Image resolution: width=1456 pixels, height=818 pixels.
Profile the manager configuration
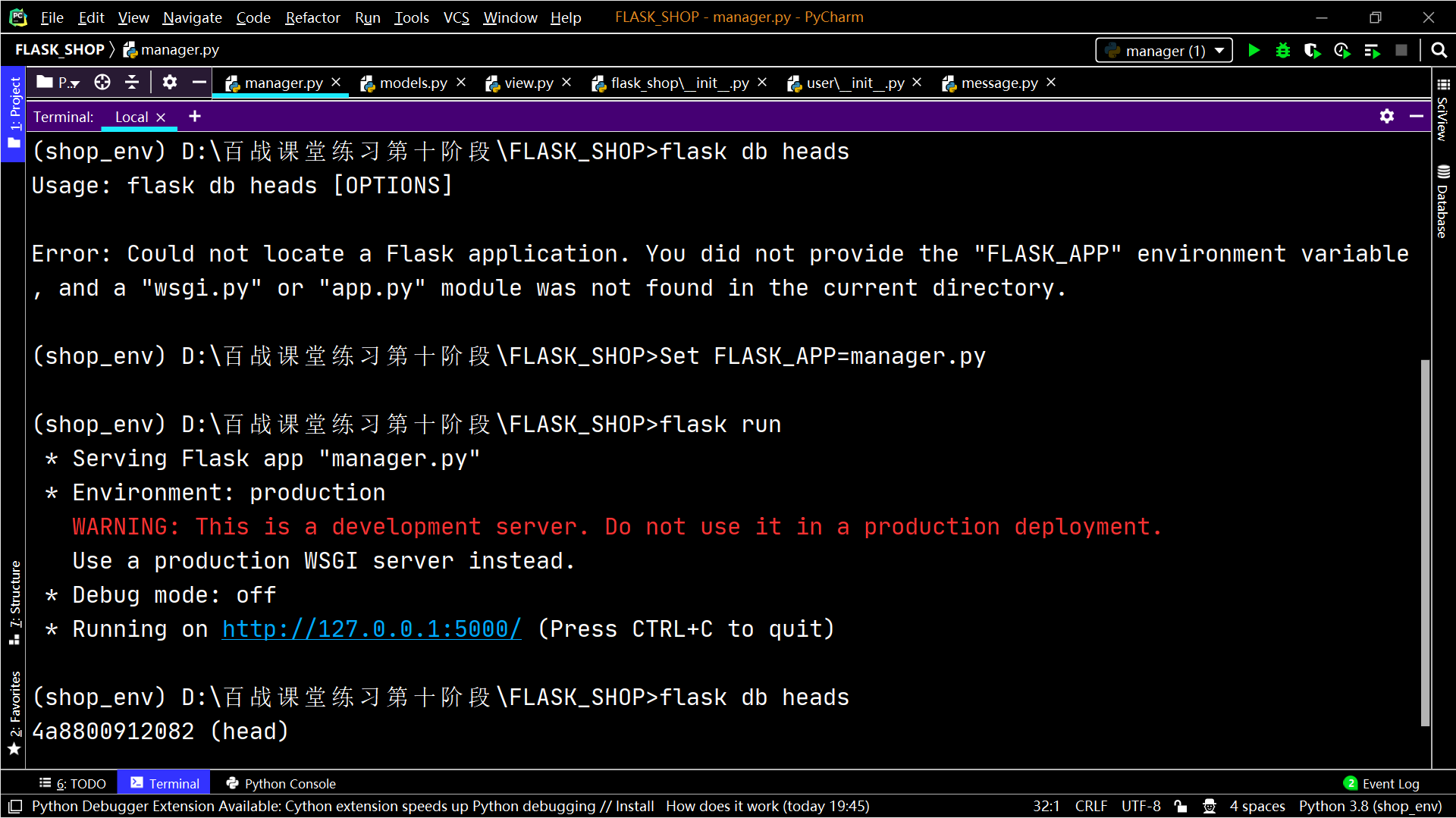coord(1342,51)
